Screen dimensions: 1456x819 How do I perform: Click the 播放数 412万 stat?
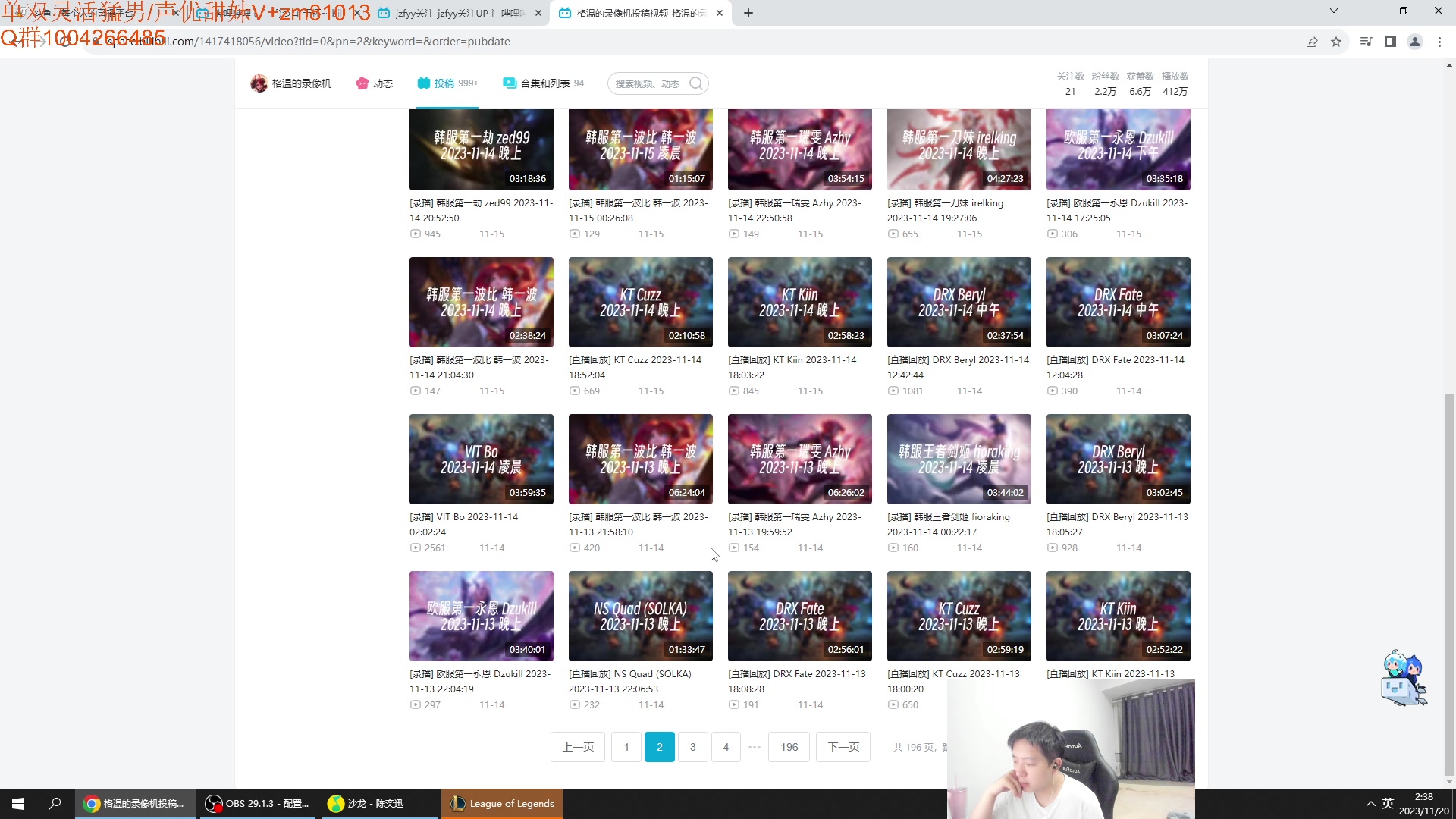(x=1175, y=84)
